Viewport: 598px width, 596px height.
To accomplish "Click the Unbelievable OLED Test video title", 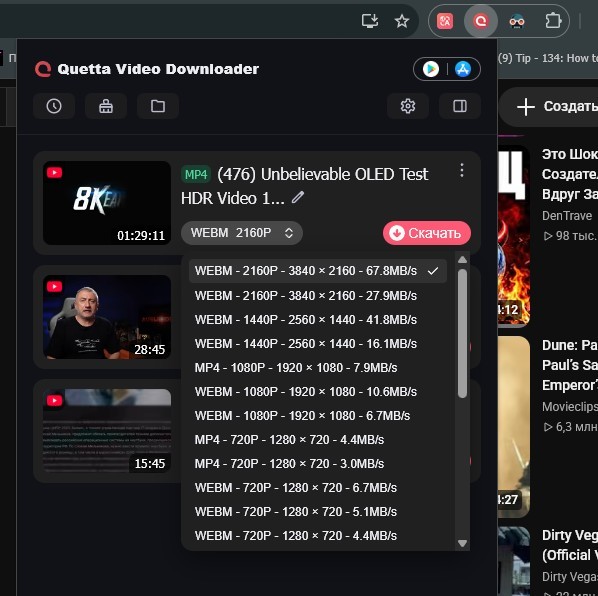I will pyautogui.click(x=304, y=186).
